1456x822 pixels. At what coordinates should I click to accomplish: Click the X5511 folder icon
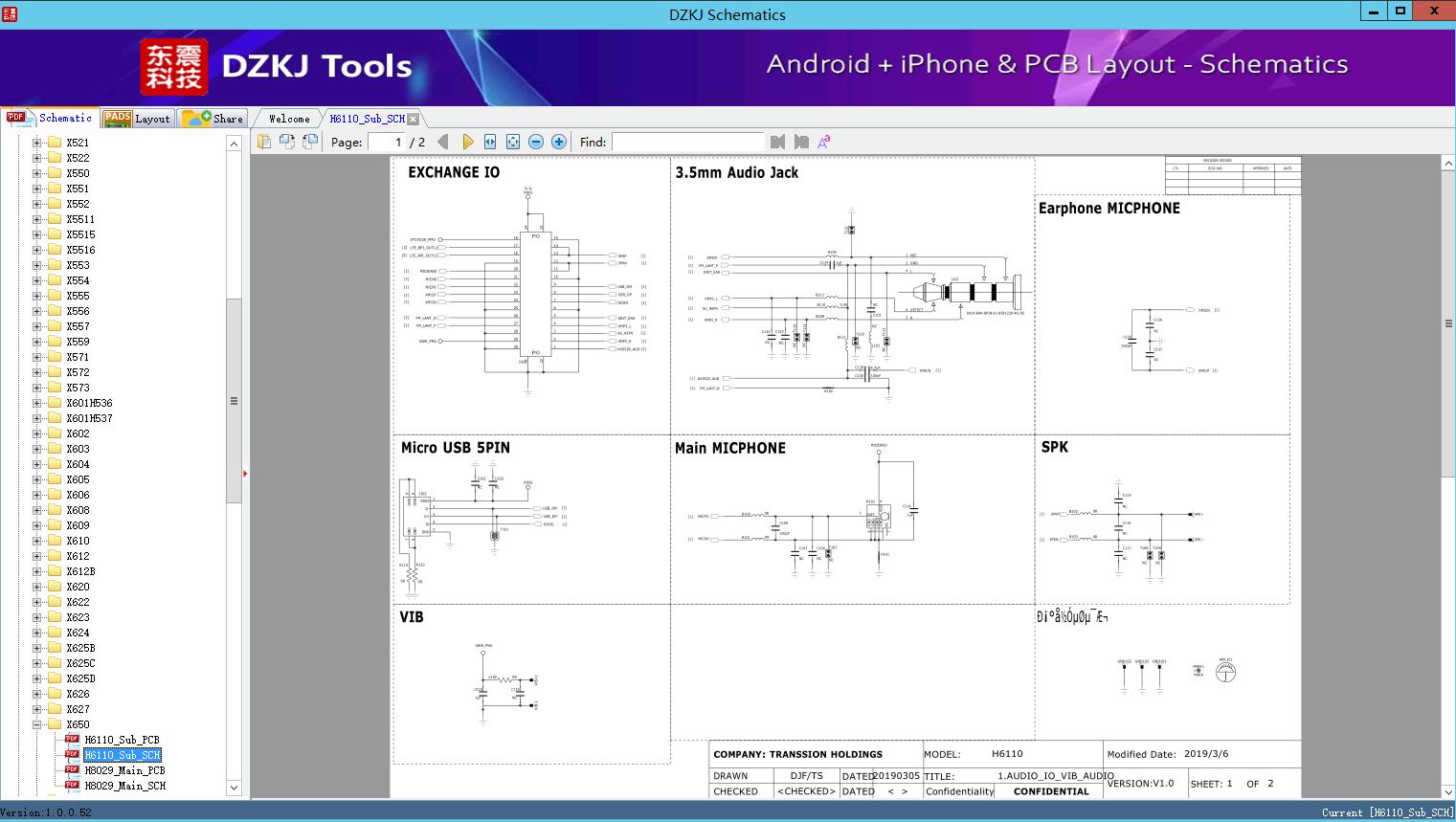click(55, 219)
